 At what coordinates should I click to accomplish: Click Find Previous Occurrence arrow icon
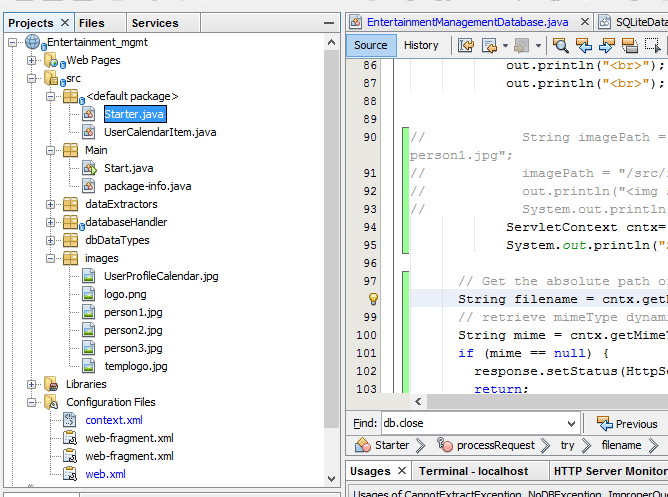(584, 45)
